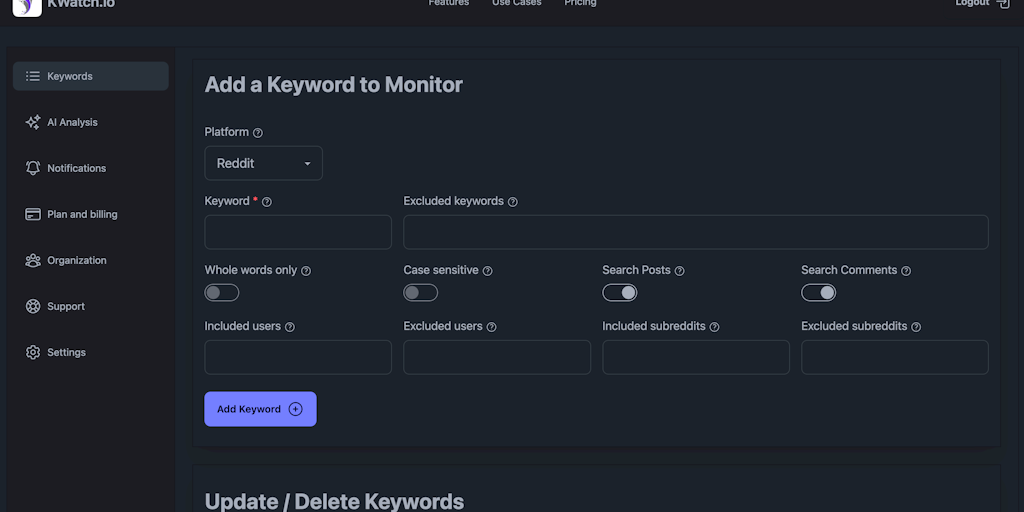Open Pricing in the top navigation
1024x512 pixels.
pyautogui.click(x=580, y=4)
